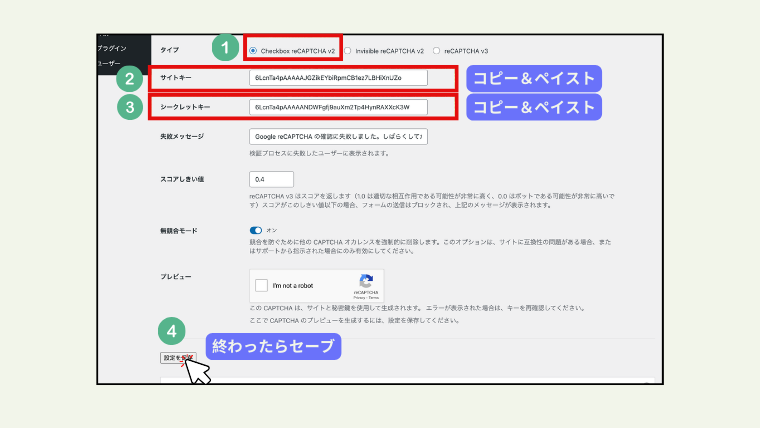Choose the reCAPTCHA v3 radio option

[437, 49]
